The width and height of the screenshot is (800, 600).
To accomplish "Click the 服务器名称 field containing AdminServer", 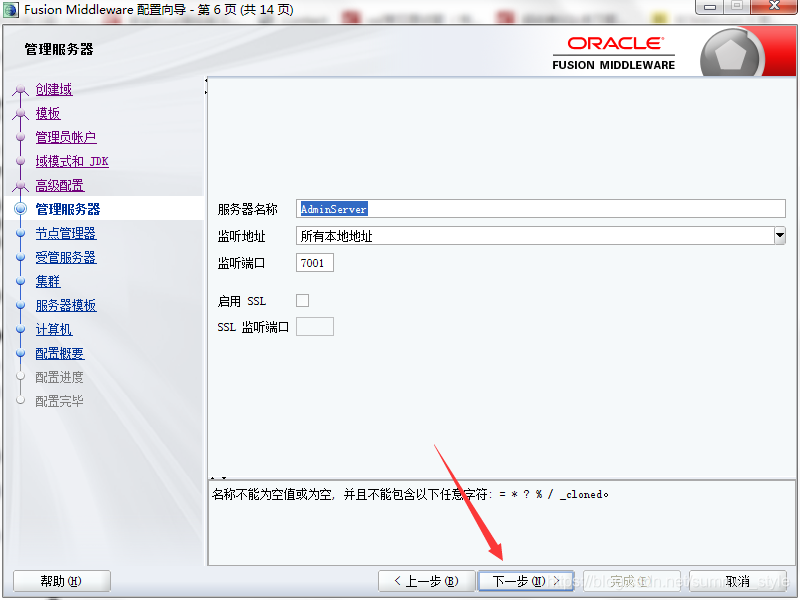I will tap(540, 209).
